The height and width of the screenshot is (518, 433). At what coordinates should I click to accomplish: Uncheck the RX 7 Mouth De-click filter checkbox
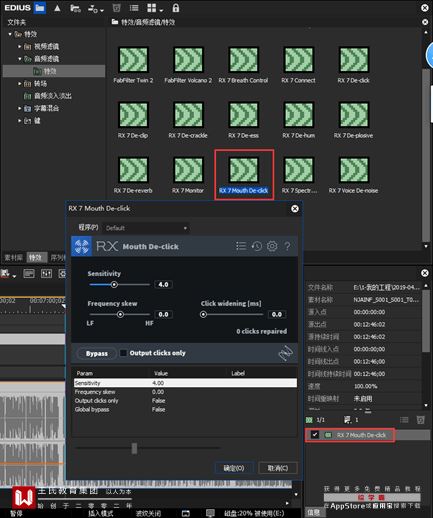pyautogui.click(x=314, y=435)
